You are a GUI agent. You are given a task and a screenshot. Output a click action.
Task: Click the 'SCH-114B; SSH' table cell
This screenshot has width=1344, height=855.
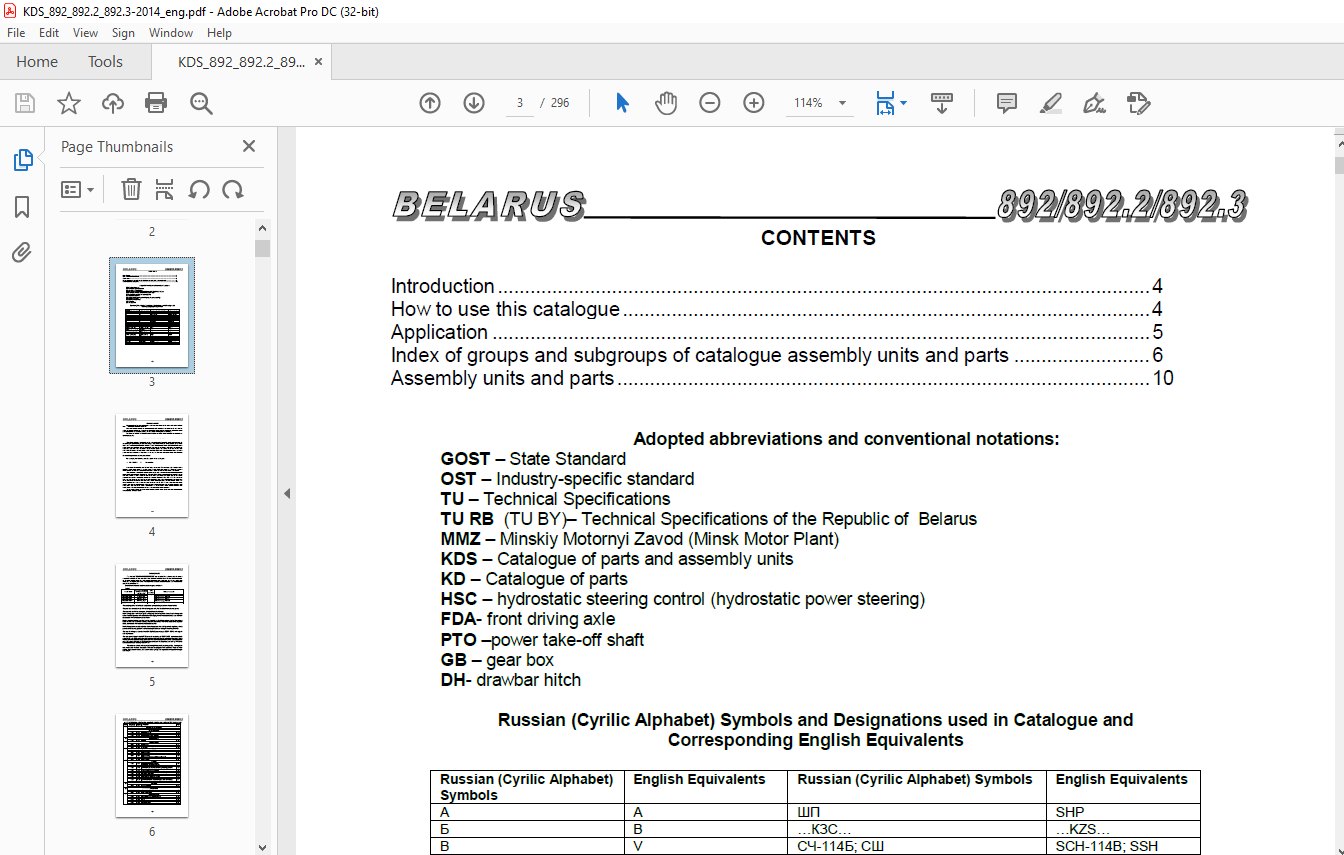(x=1124, y=846)
